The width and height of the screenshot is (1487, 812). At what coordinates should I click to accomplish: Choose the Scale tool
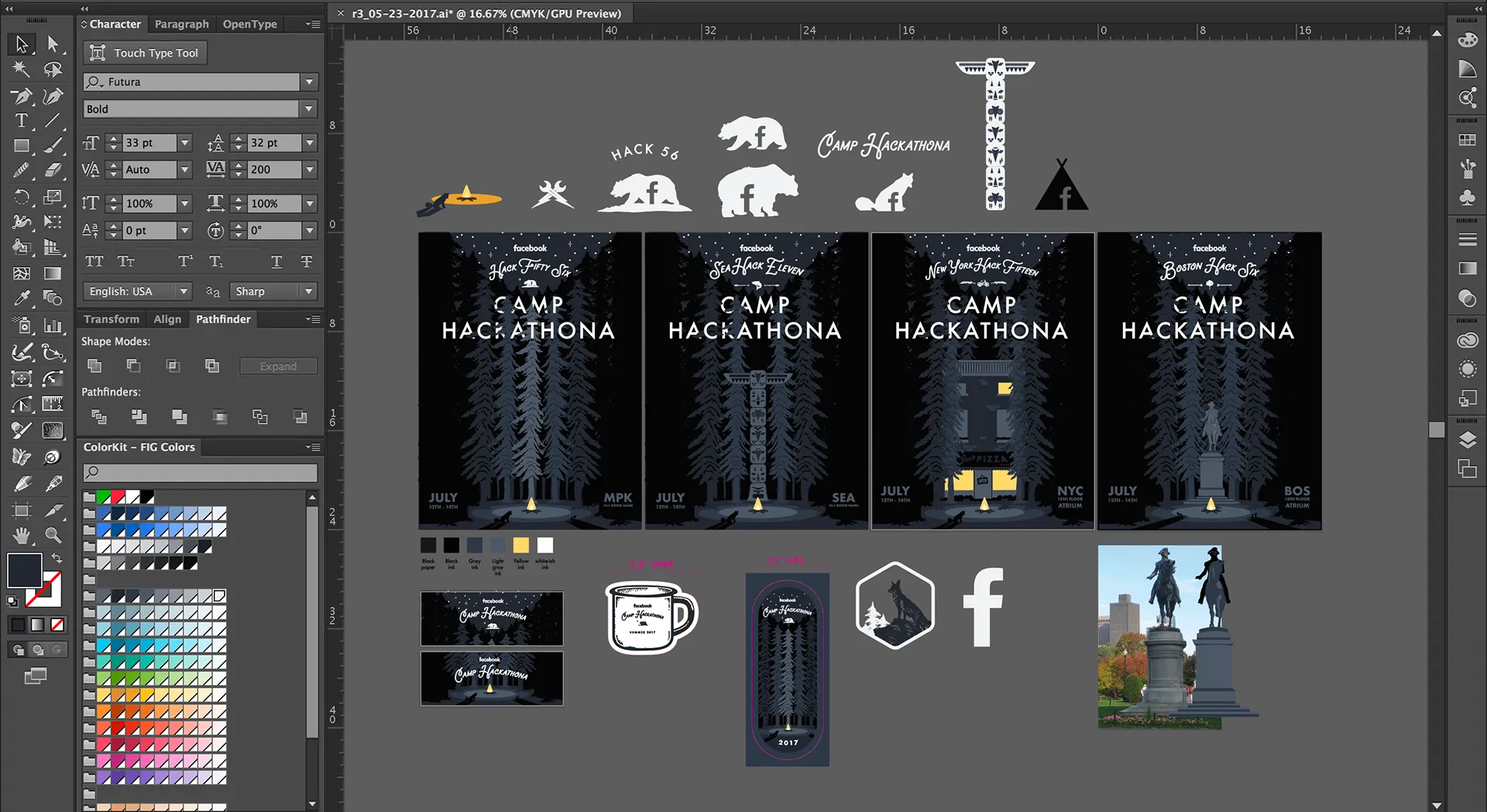coord(53,197)
